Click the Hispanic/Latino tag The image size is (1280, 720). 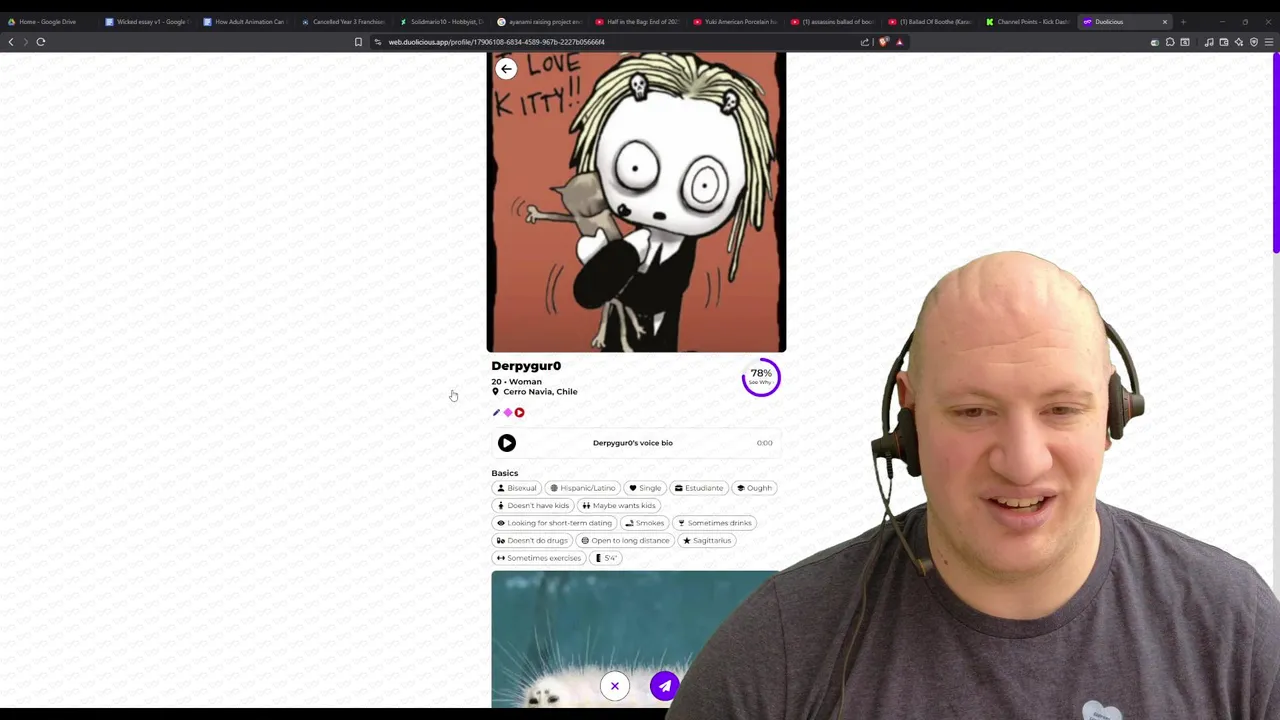click(583, 488)
